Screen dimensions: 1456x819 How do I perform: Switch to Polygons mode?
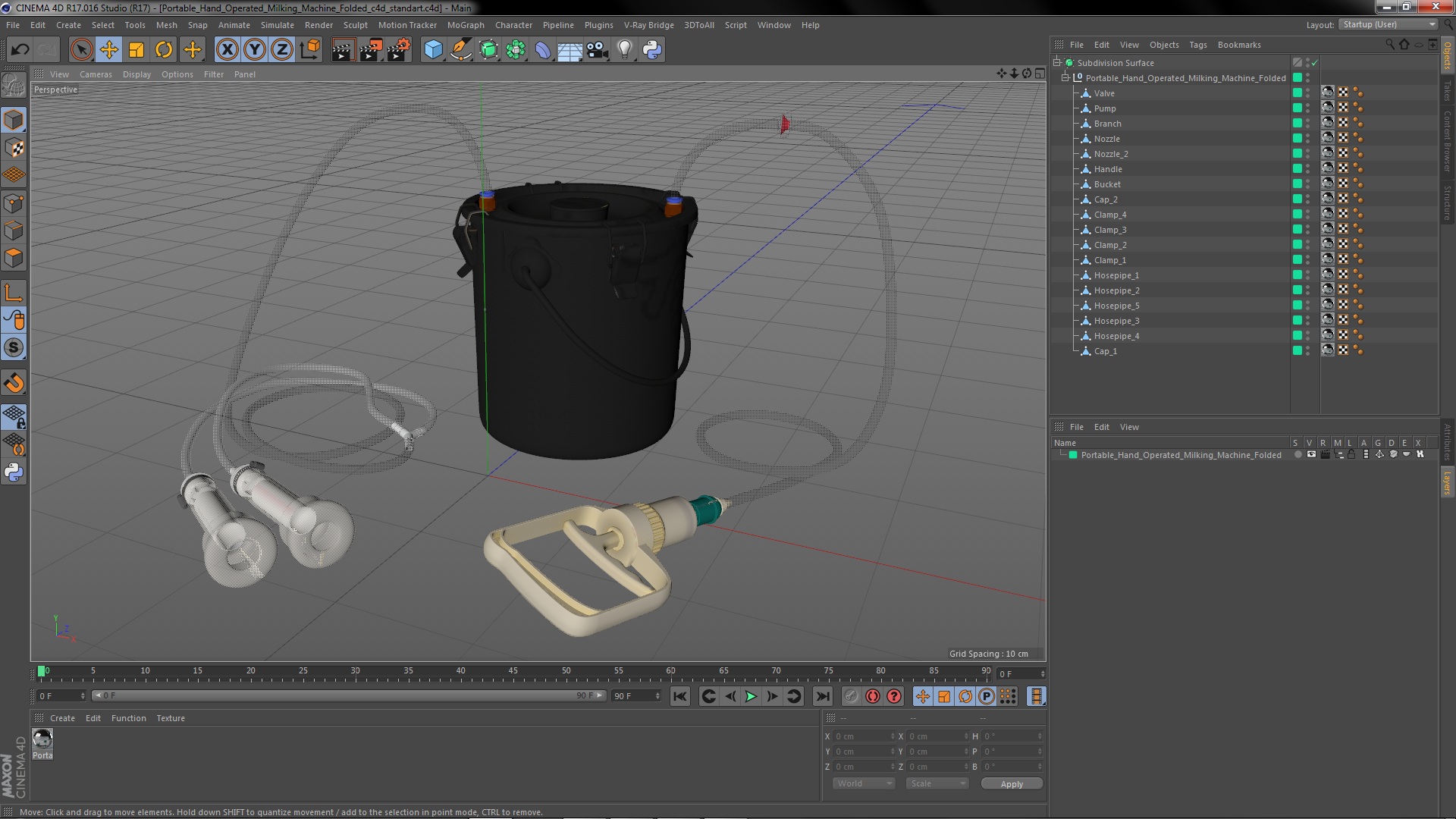[x=14, y=258]
